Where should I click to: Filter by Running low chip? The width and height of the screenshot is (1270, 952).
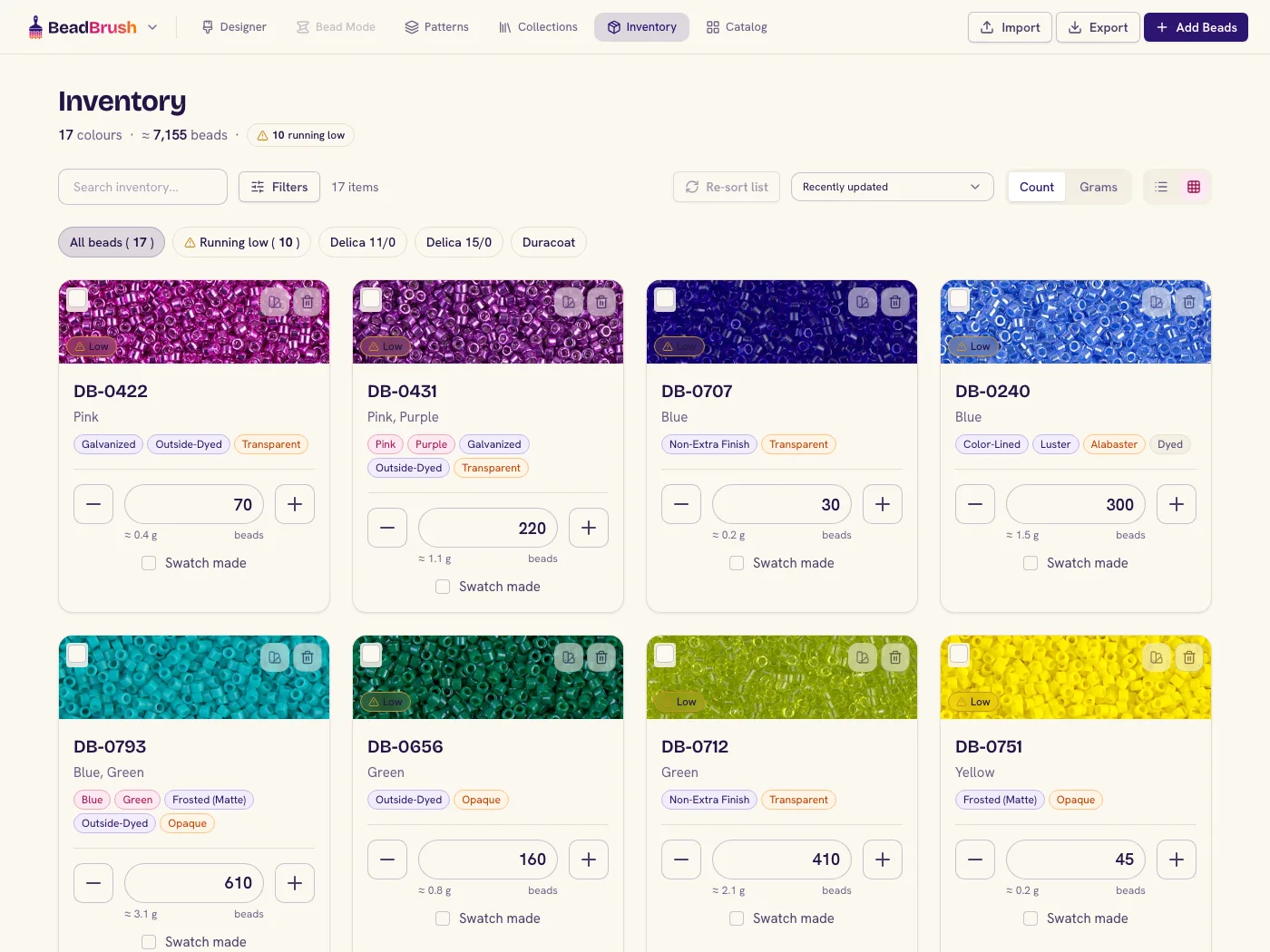(x=242, y=242)
